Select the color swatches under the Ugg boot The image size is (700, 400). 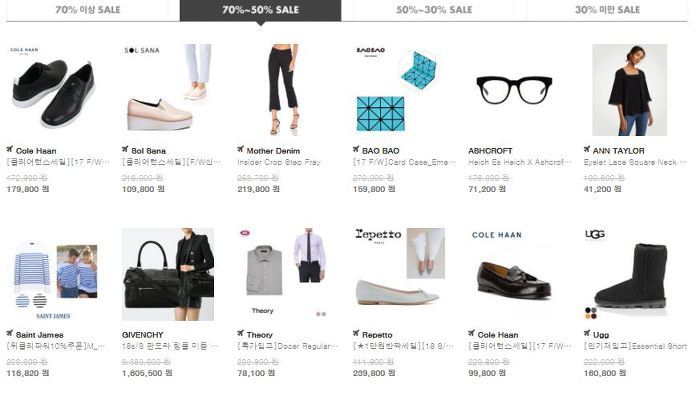click(591, 313)
